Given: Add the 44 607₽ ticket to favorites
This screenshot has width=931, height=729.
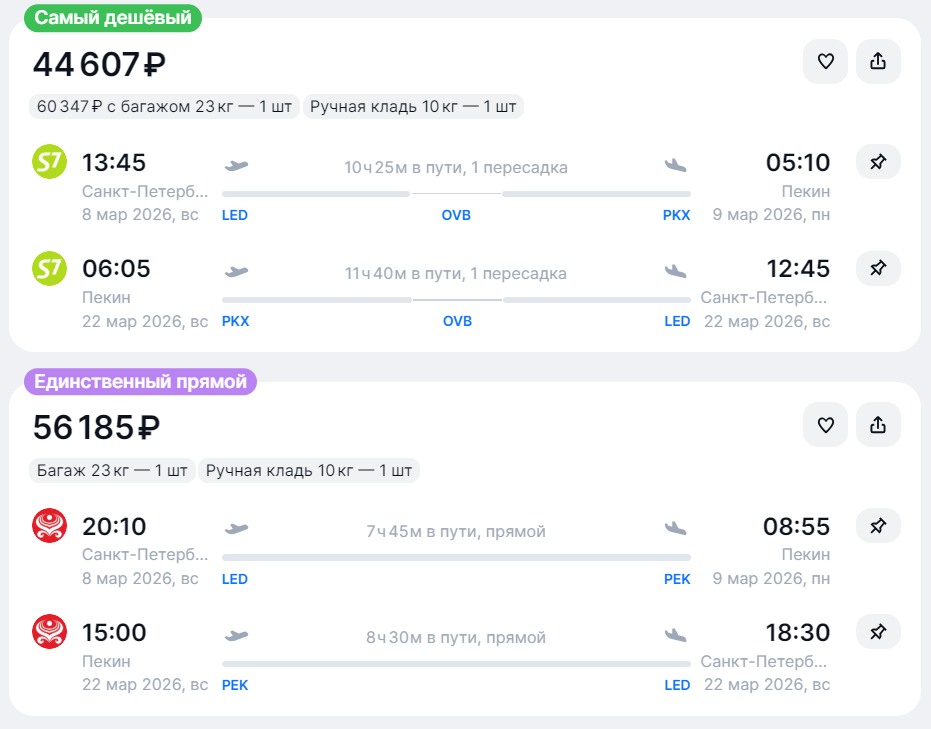Looking at the screenshot, I should pyautogui.click(x=825, y=61).
